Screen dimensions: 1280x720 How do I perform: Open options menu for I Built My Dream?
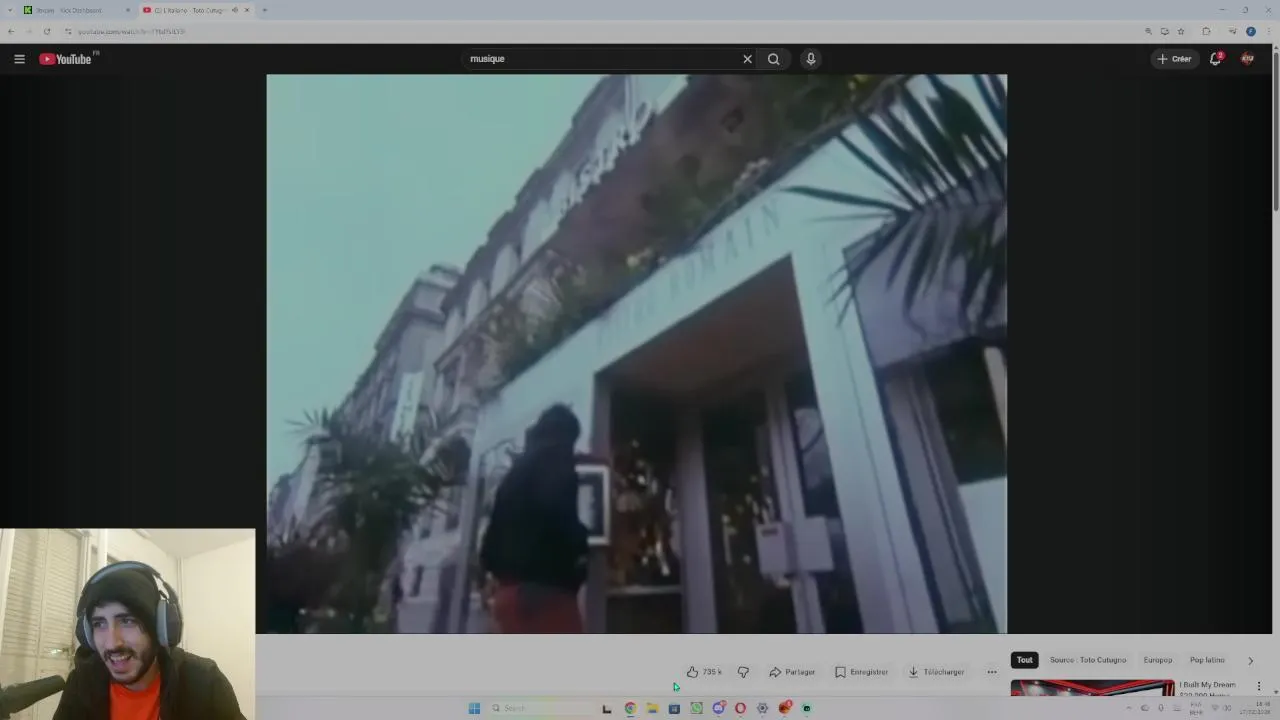1259,686
